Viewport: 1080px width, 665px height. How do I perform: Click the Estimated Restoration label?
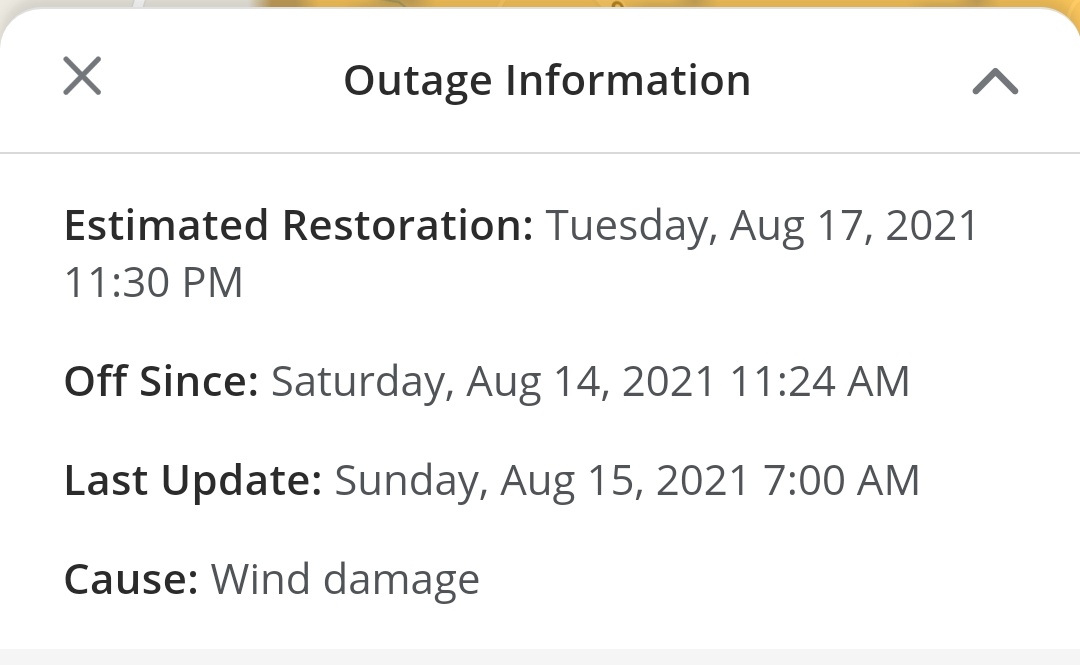(298, 225)
